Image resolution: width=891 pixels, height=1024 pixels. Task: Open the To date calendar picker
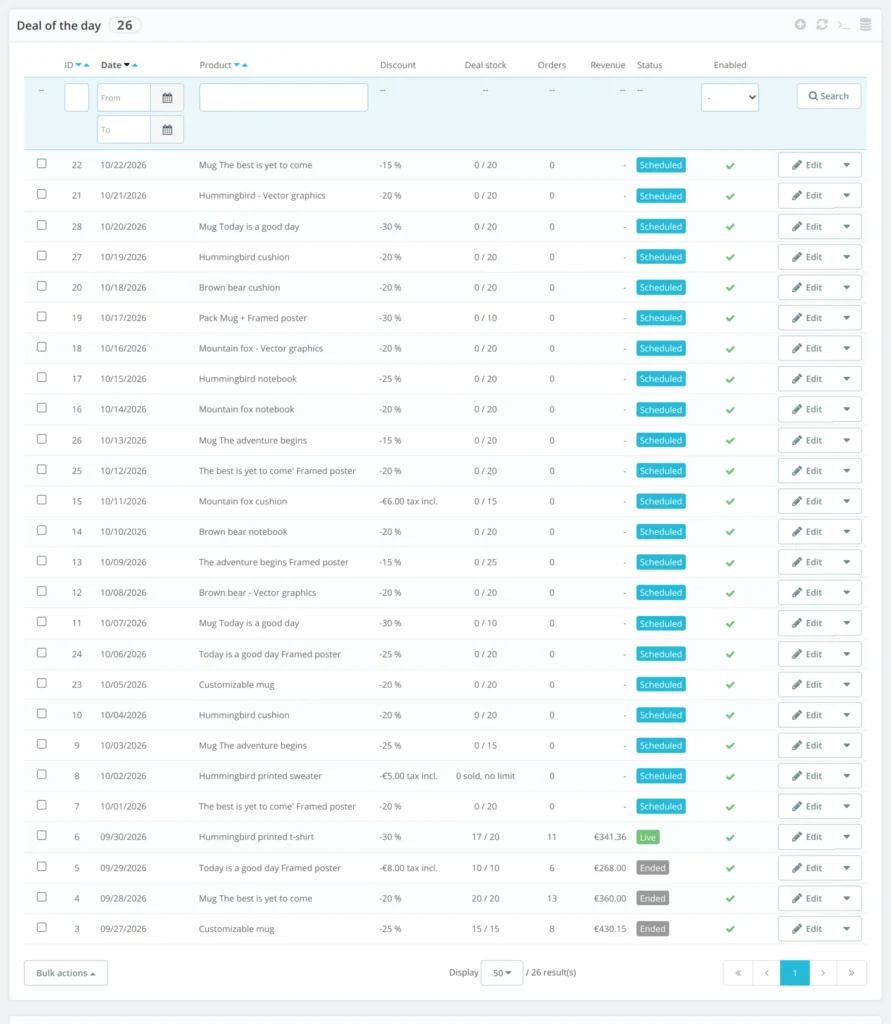(x=167, y=130)
